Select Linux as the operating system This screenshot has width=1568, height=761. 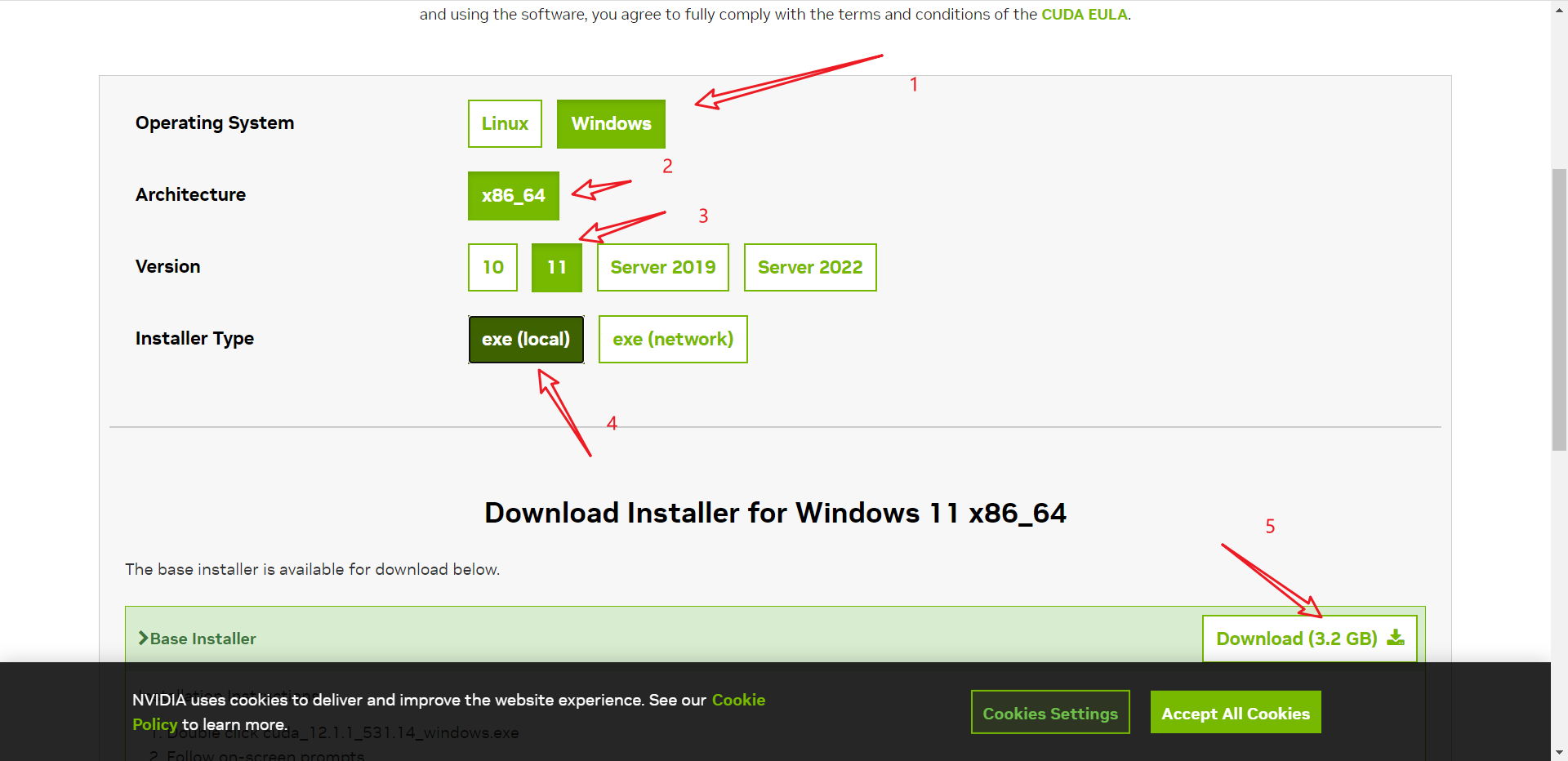505,124
